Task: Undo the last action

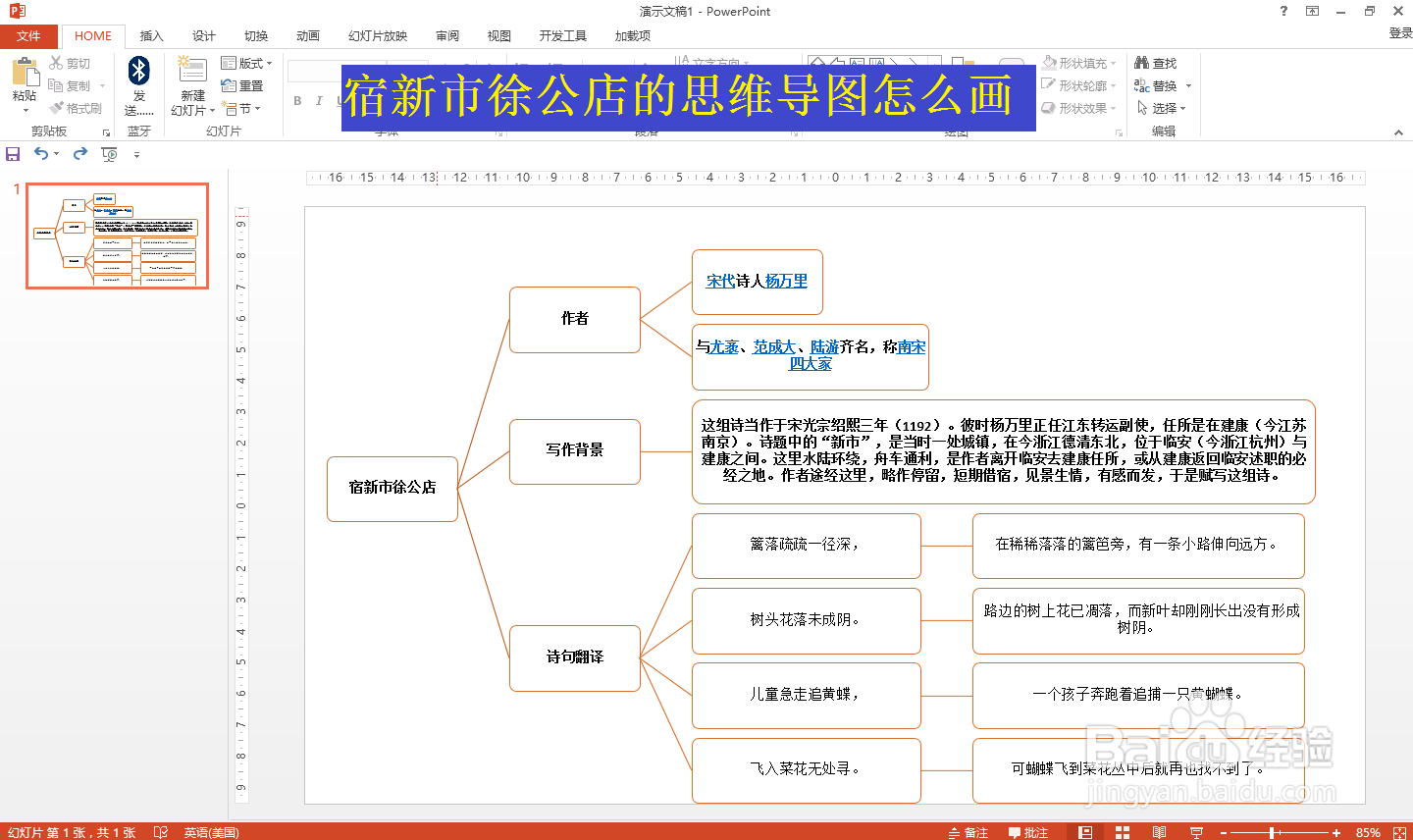Action: click(41, 153)
